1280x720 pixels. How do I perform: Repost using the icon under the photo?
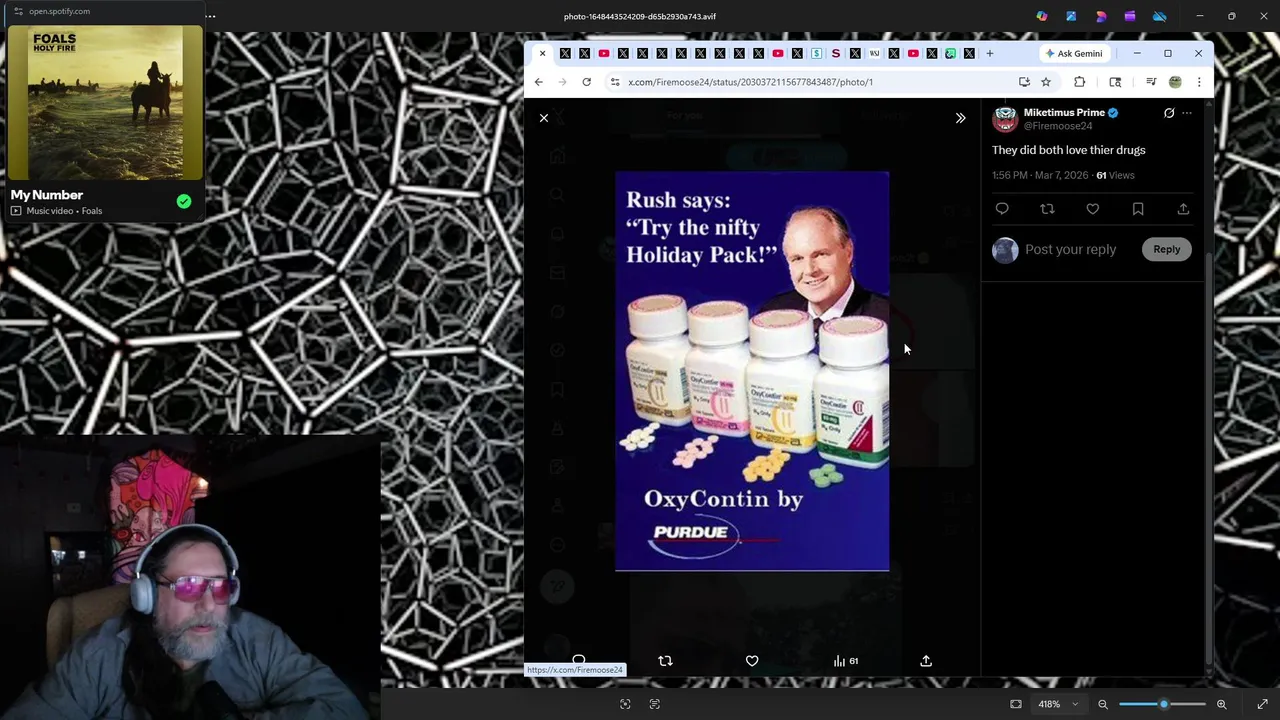click(665, 661)
